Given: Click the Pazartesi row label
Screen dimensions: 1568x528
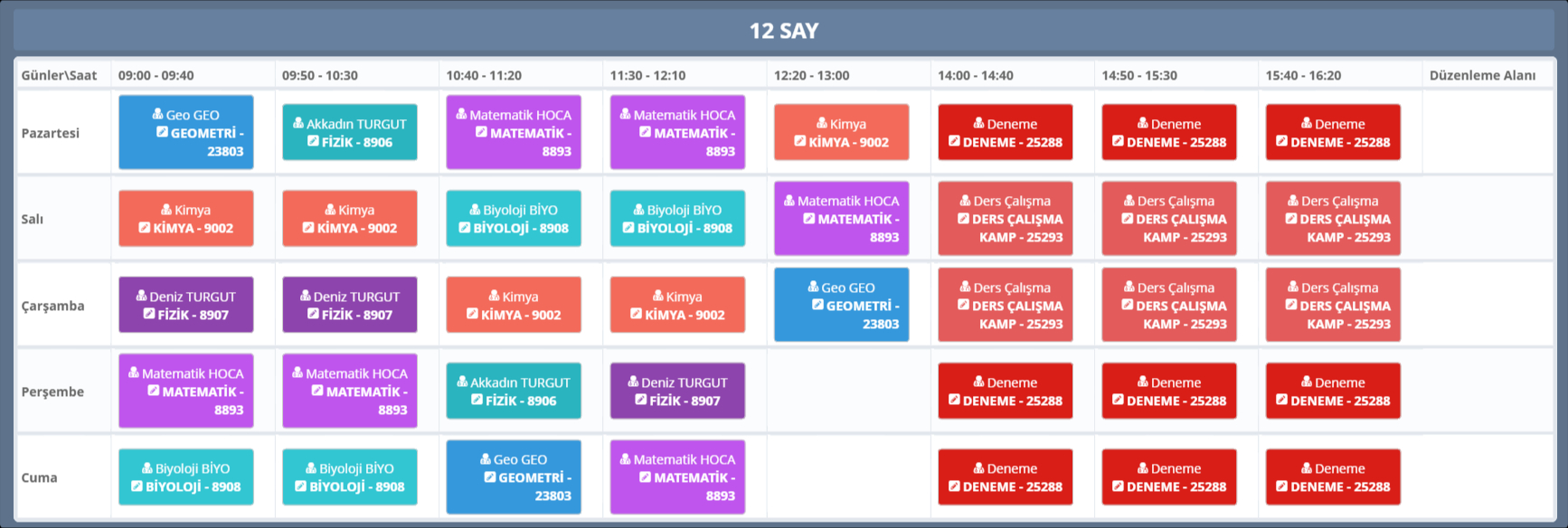Looking at the screenshot, I should 51,133.
